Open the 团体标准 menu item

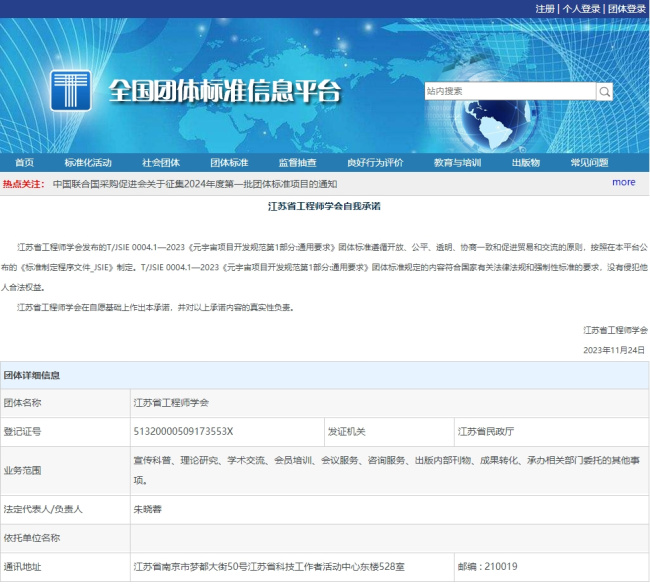point(229,162)
